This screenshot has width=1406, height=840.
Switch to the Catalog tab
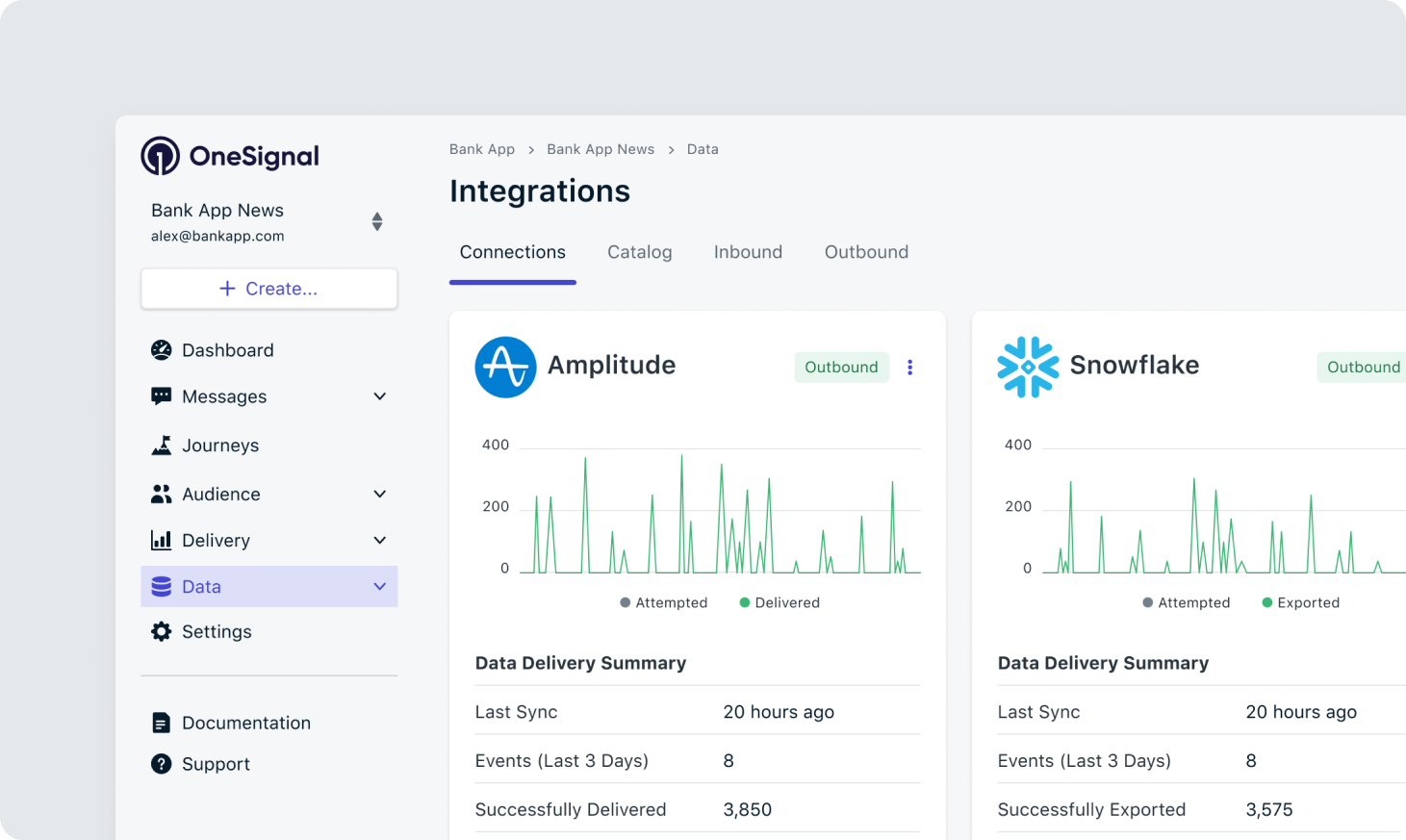639,252
